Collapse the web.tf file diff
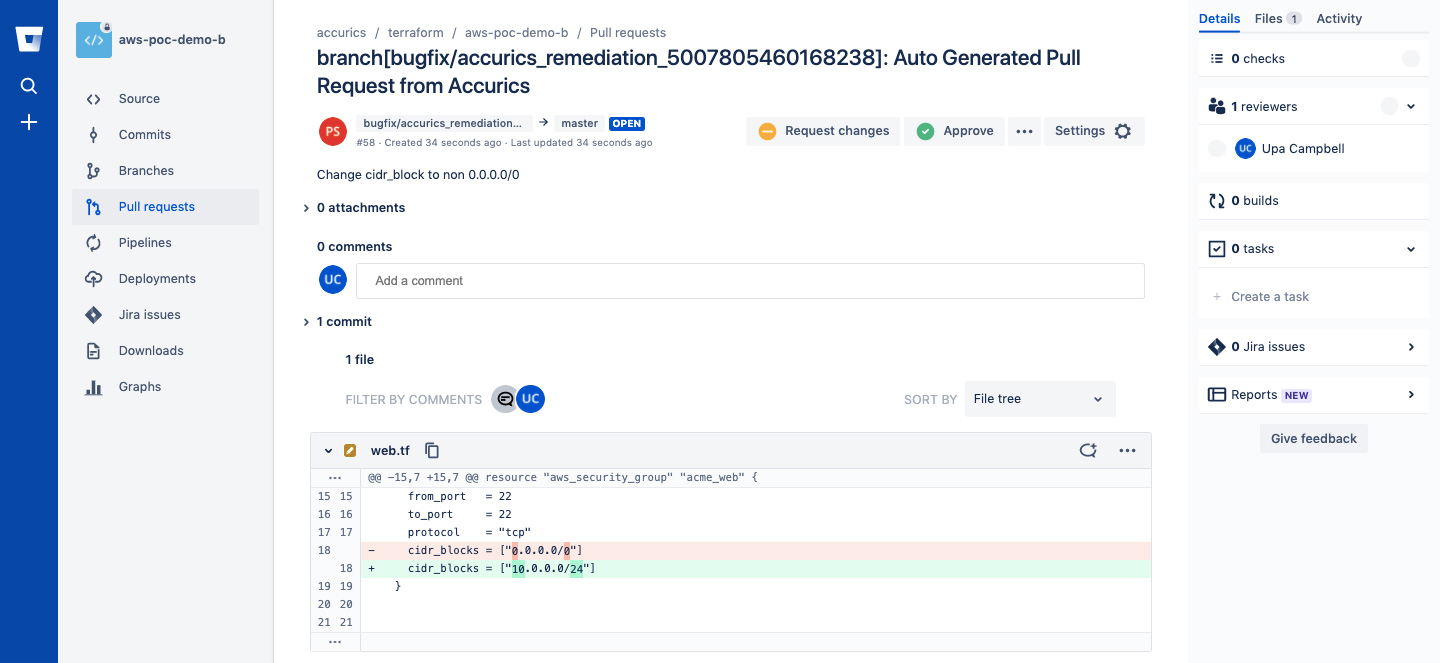This screenshot has height=663, width=1440. pos(327,451)
